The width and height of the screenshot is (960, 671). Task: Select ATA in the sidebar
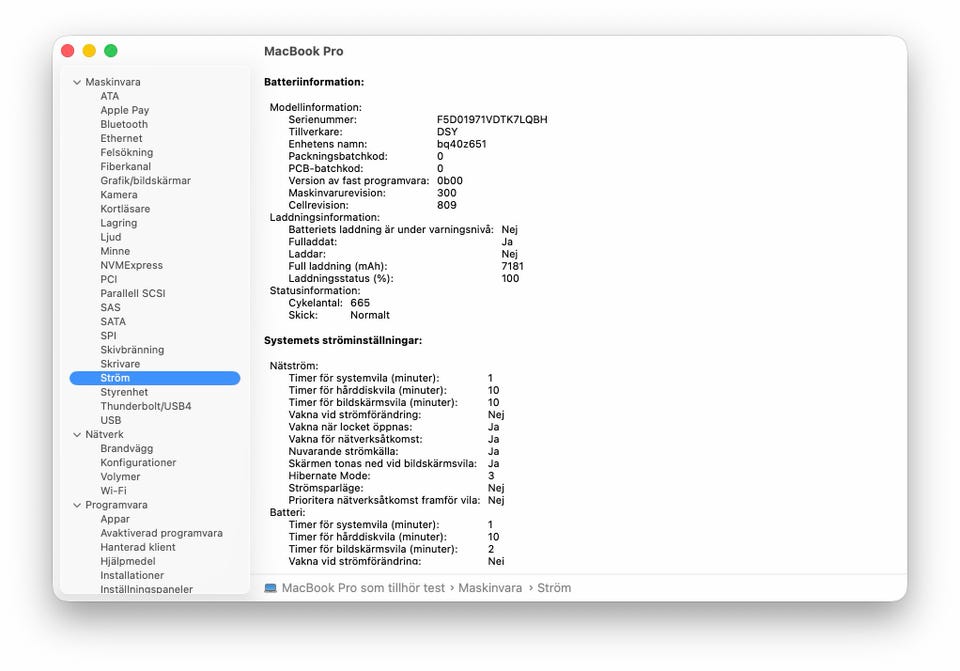(x=110, y=96)
